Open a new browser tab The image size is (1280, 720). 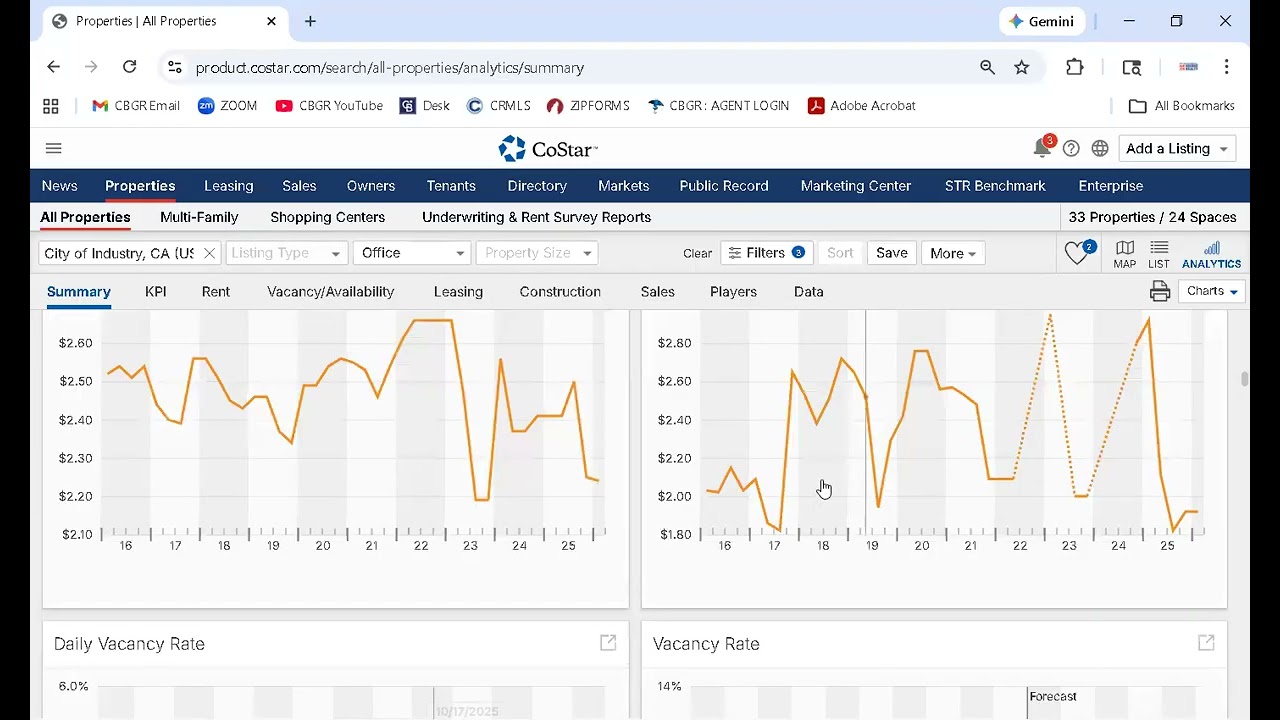coord(310,21)
